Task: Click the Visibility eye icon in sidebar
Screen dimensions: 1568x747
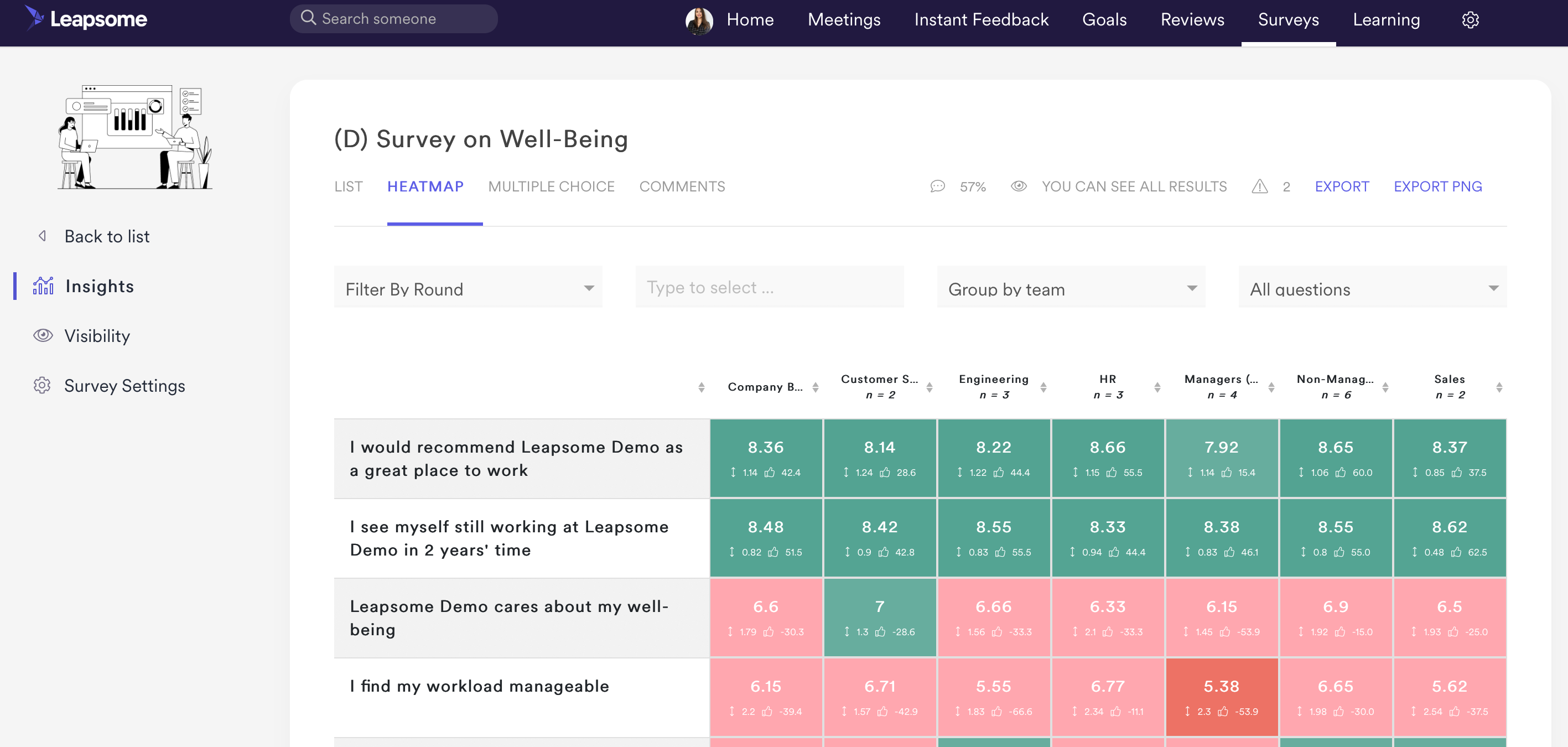Action: click(x=43, y=335)
